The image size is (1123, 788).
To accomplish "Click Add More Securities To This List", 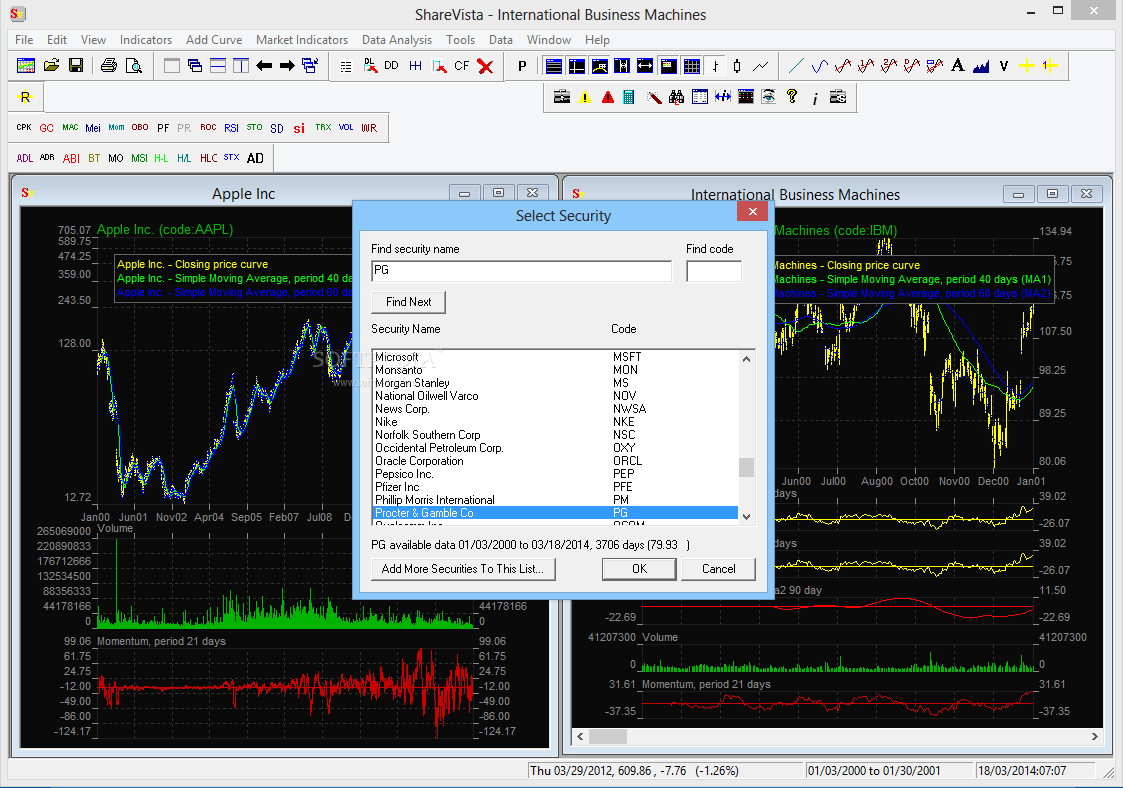I will [x=463, y=569].
